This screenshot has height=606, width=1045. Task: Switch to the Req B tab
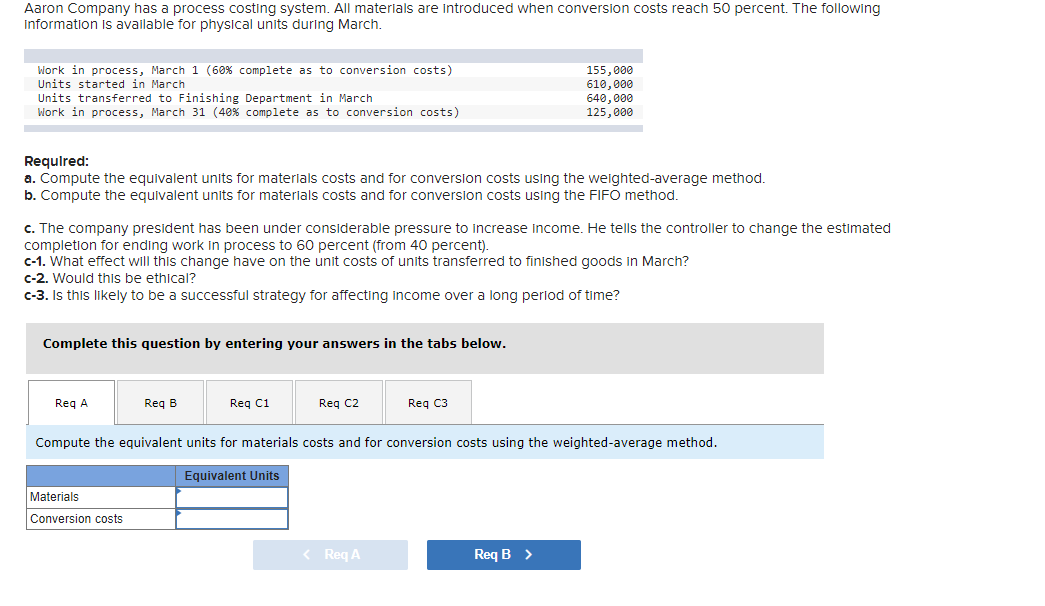pyautogui.click(x=161, y=401)
